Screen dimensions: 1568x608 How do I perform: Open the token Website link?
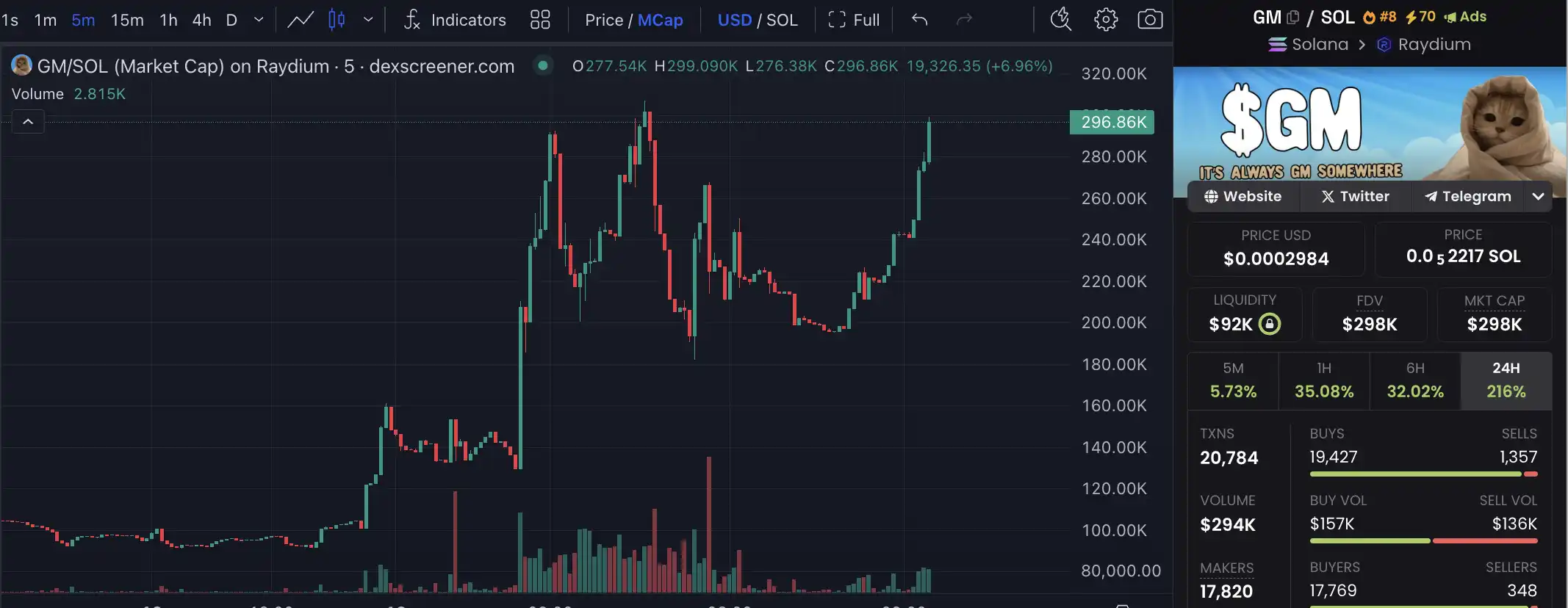coord(1243,196)
